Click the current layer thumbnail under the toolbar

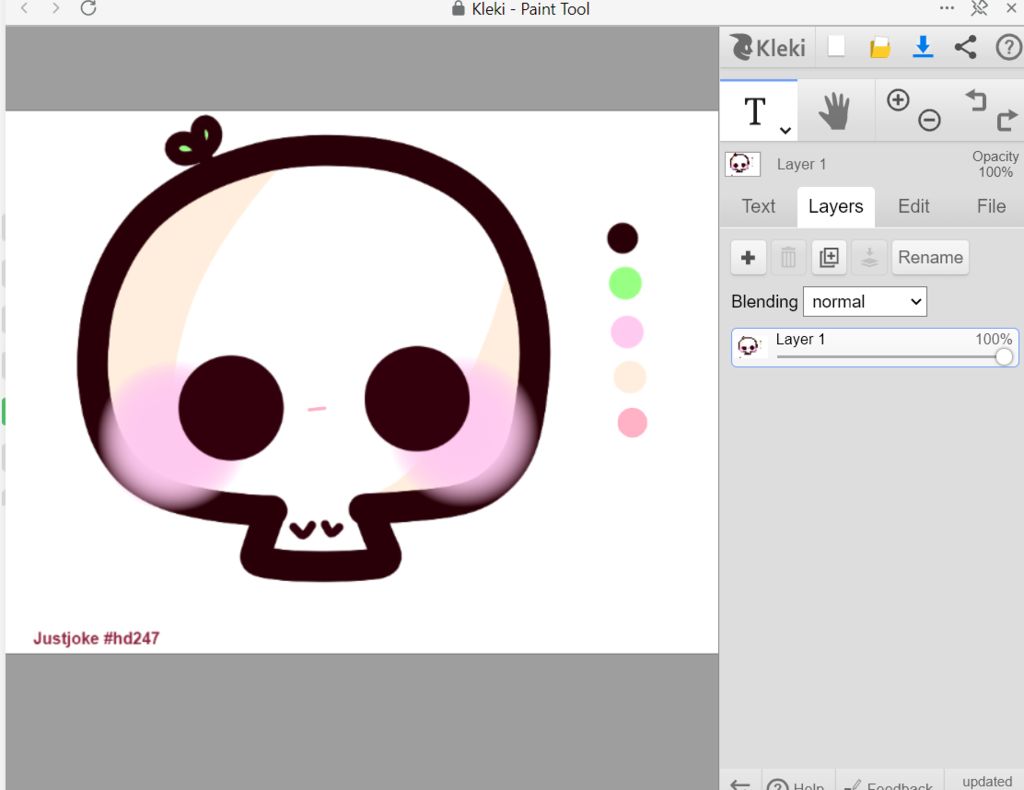743,164
